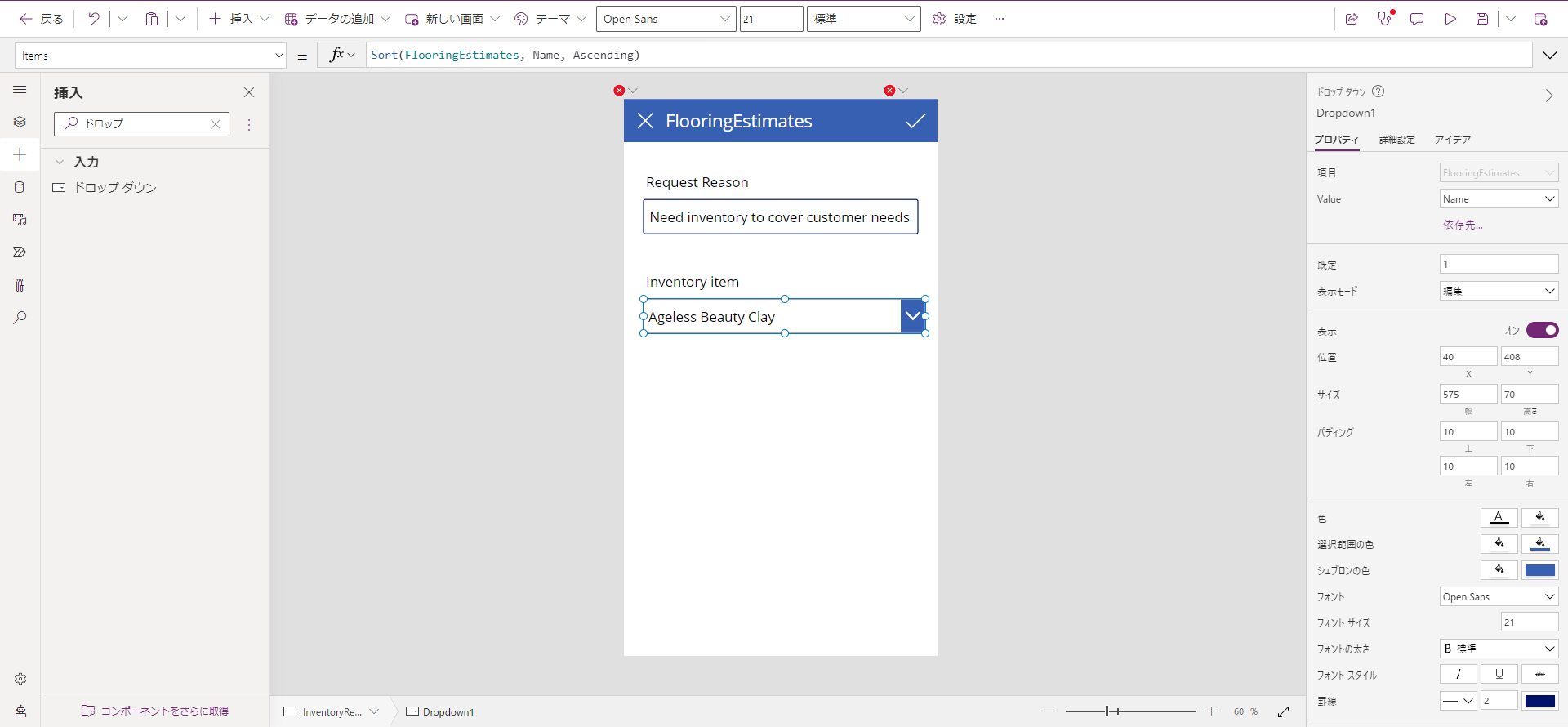Open insert pane vertical ellipsis options
This screenshot has height=727, width=1568.
coord(249,125)
